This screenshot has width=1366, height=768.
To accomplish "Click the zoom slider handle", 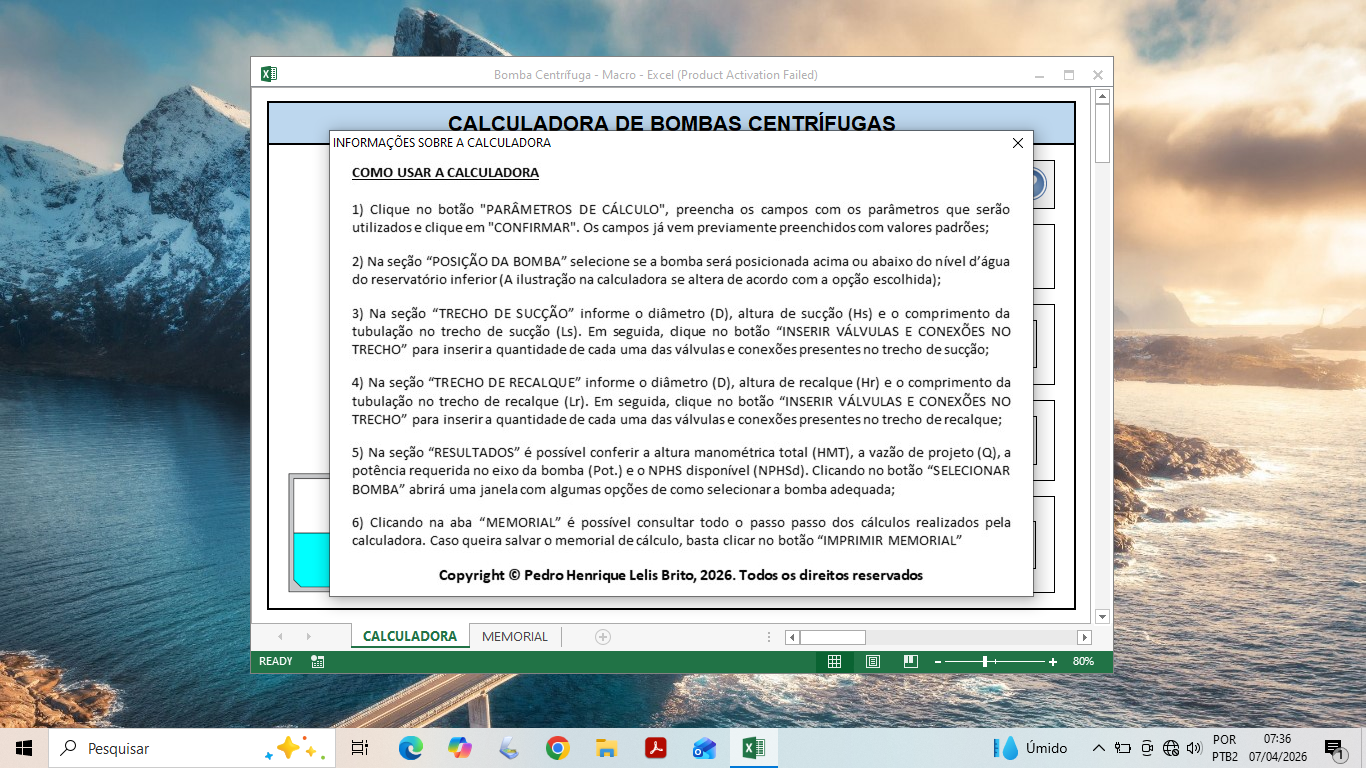I will point(985,661).
